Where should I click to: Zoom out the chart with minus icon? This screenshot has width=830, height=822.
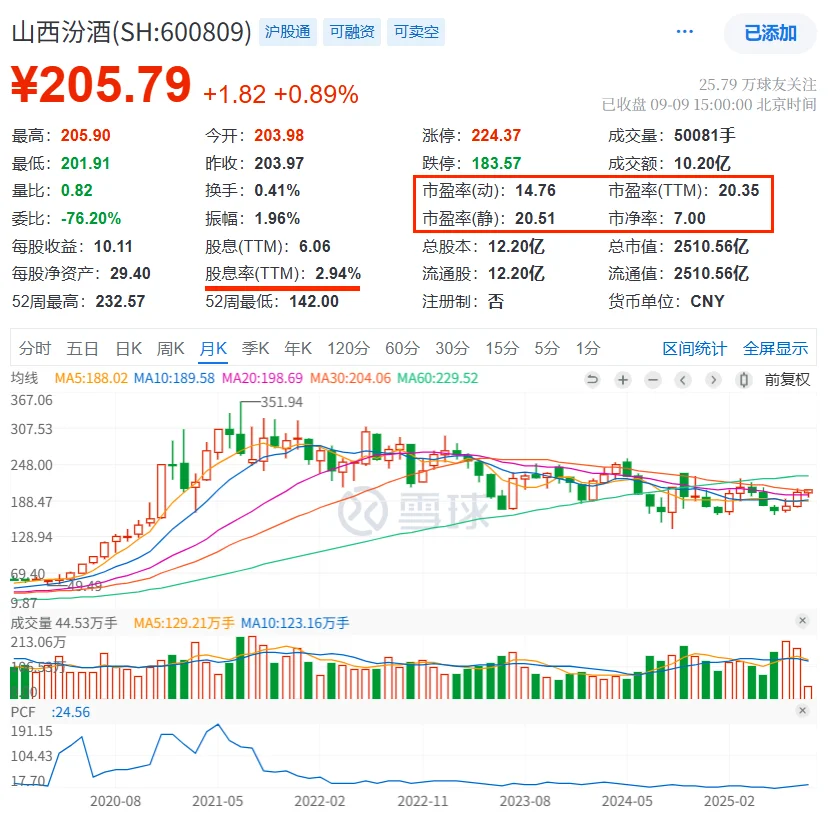[x=653, y=380]
